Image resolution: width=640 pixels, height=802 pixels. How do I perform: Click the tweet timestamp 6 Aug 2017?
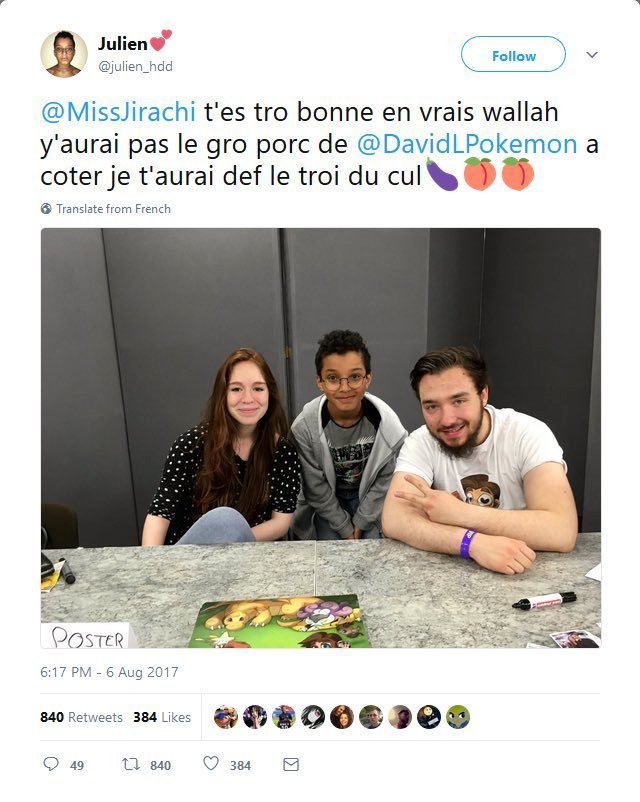point(109,672)
